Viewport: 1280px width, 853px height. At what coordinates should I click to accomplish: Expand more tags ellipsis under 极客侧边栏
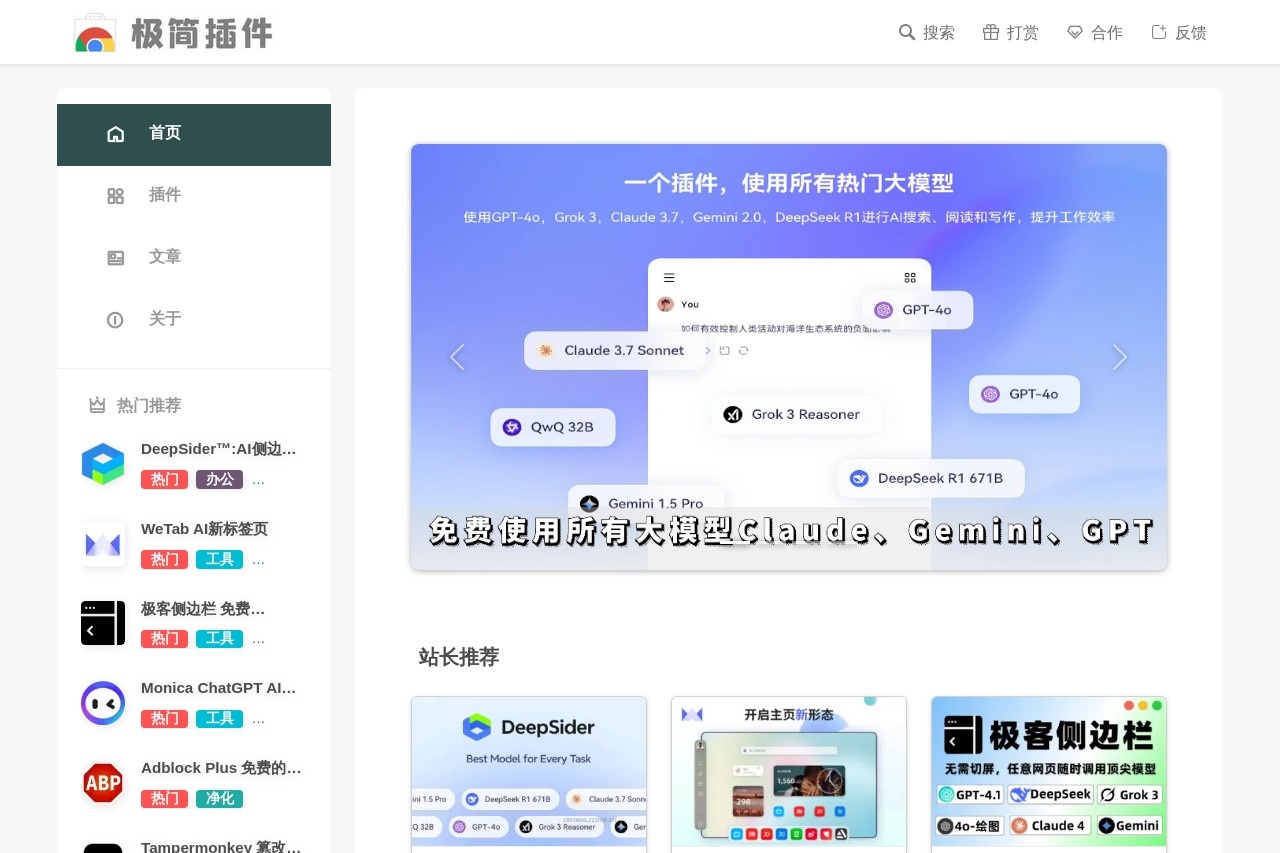[258, 639]
